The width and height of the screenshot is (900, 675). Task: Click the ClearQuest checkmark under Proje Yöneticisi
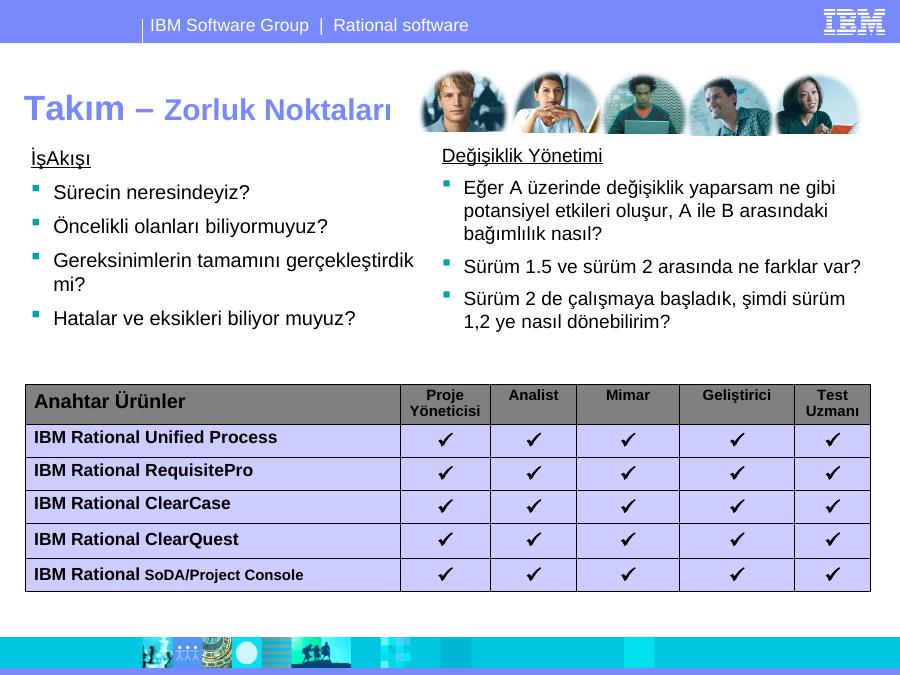(445, 540)
